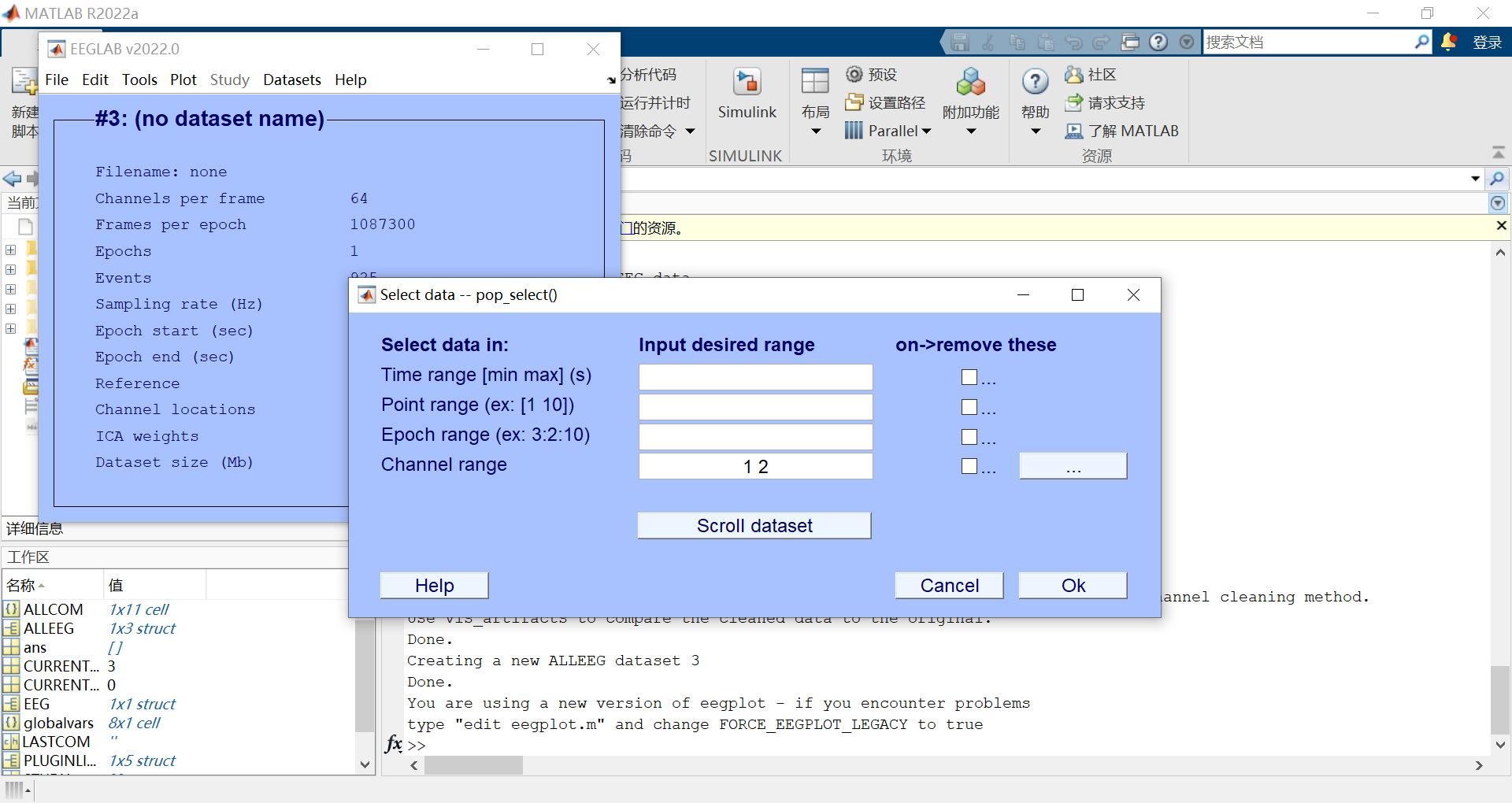
Task: Open the 社区 community link
Action: click(x=1091, y=74)
